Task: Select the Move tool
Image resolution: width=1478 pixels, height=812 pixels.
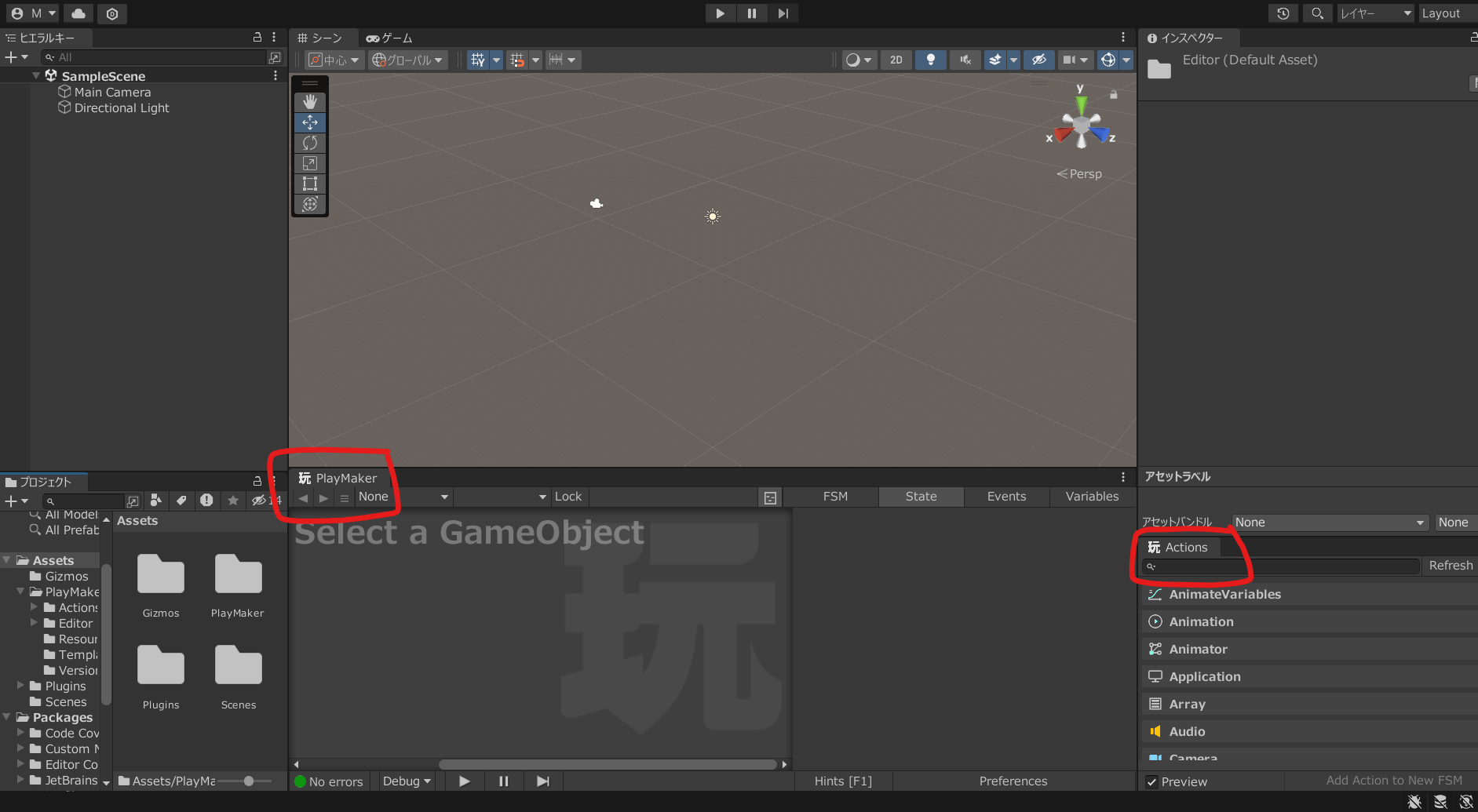Action: (x=310, y=122)
